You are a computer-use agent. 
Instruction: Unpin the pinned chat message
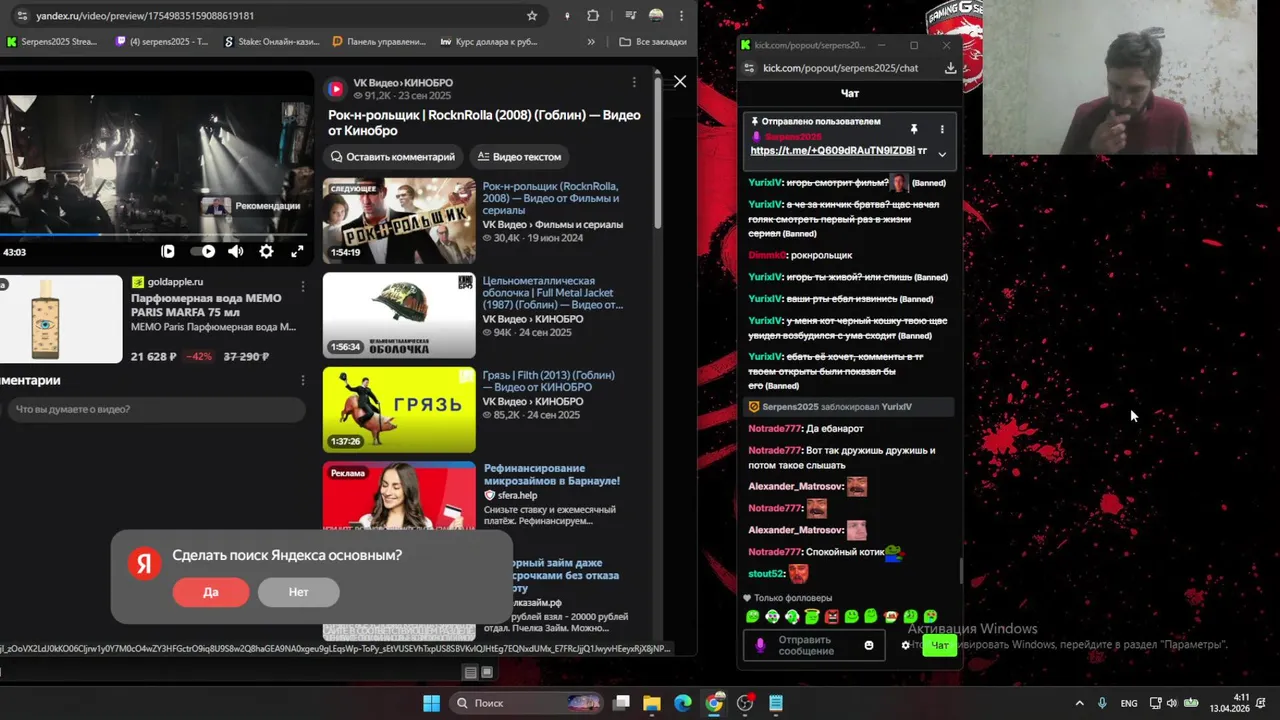coord(913,130)
